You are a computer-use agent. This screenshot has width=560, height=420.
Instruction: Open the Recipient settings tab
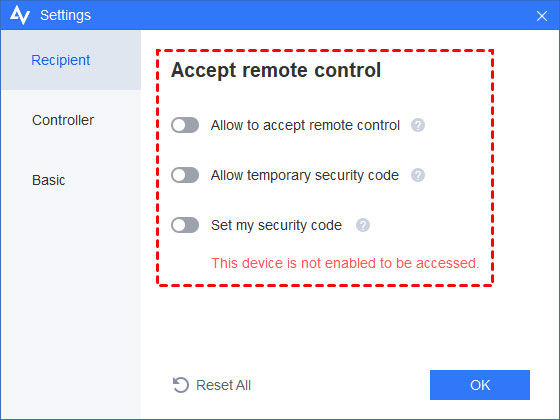pos(71,60)
